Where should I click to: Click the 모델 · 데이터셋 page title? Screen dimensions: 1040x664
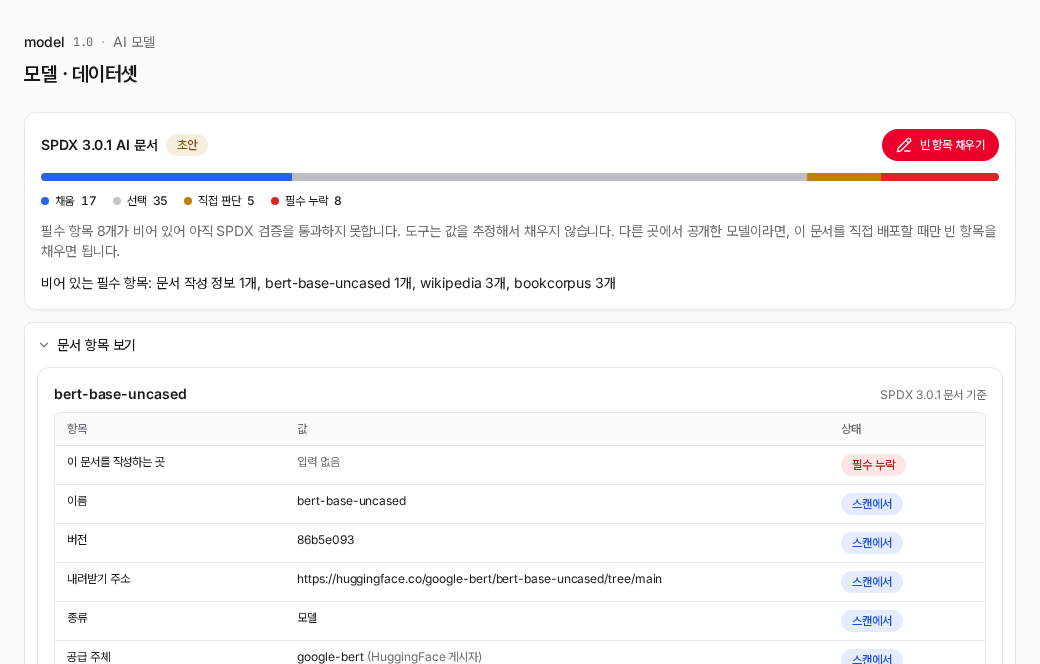point(80,74)
